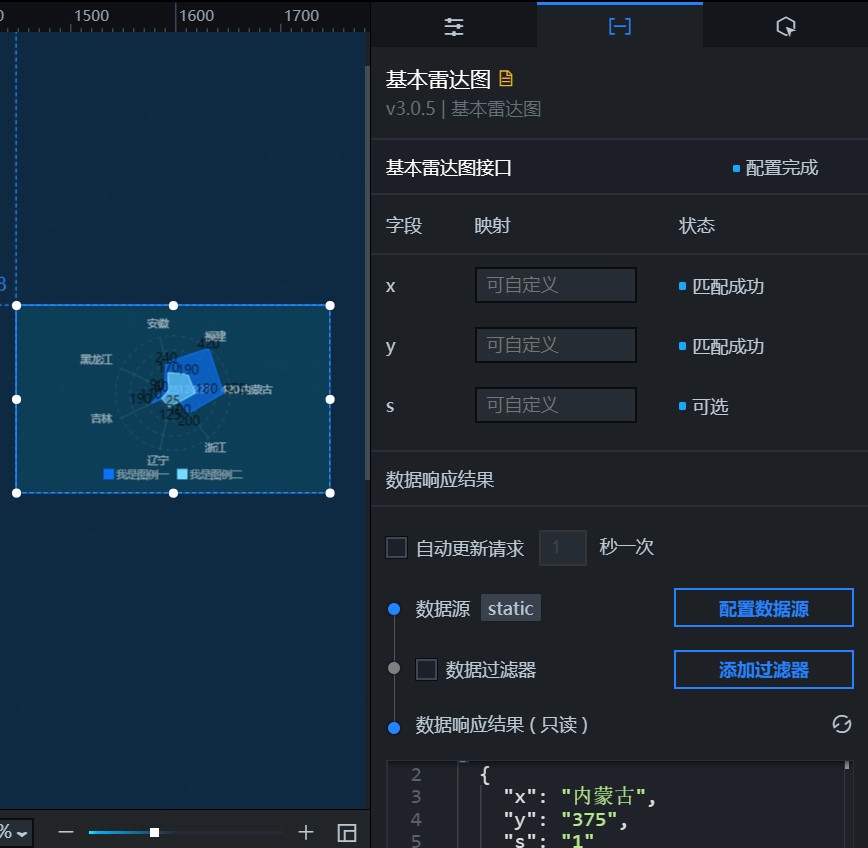Click the 添加过滤器 button
This screenshot has width=868, height=848.
pyautogui.click(x=763, y=670)
